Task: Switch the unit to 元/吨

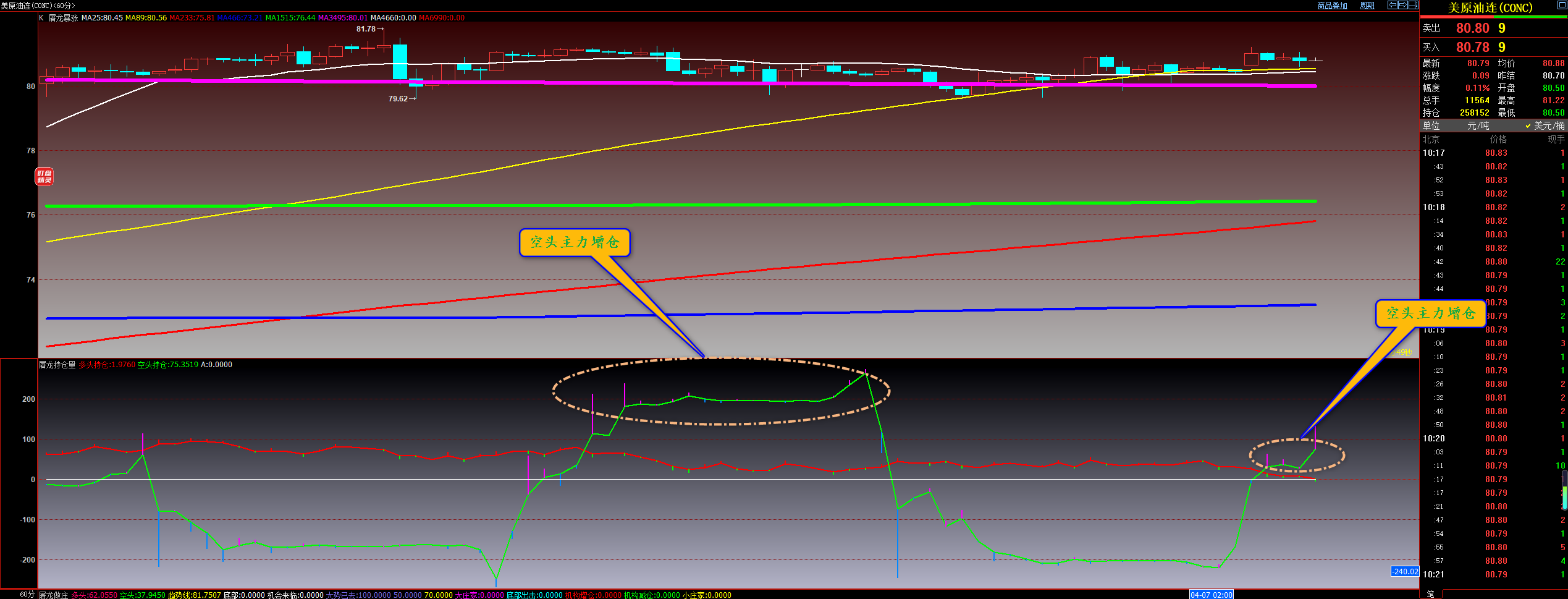Action: tap(1478, 125)
